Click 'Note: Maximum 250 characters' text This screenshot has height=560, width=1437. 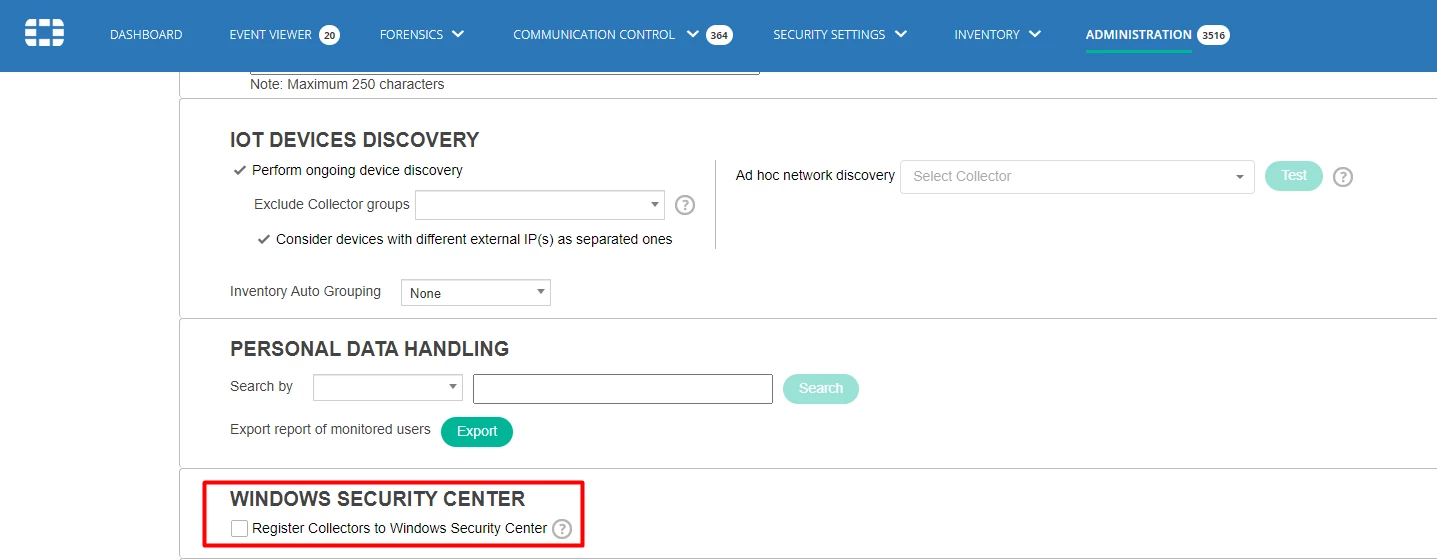tap(347, 85)
